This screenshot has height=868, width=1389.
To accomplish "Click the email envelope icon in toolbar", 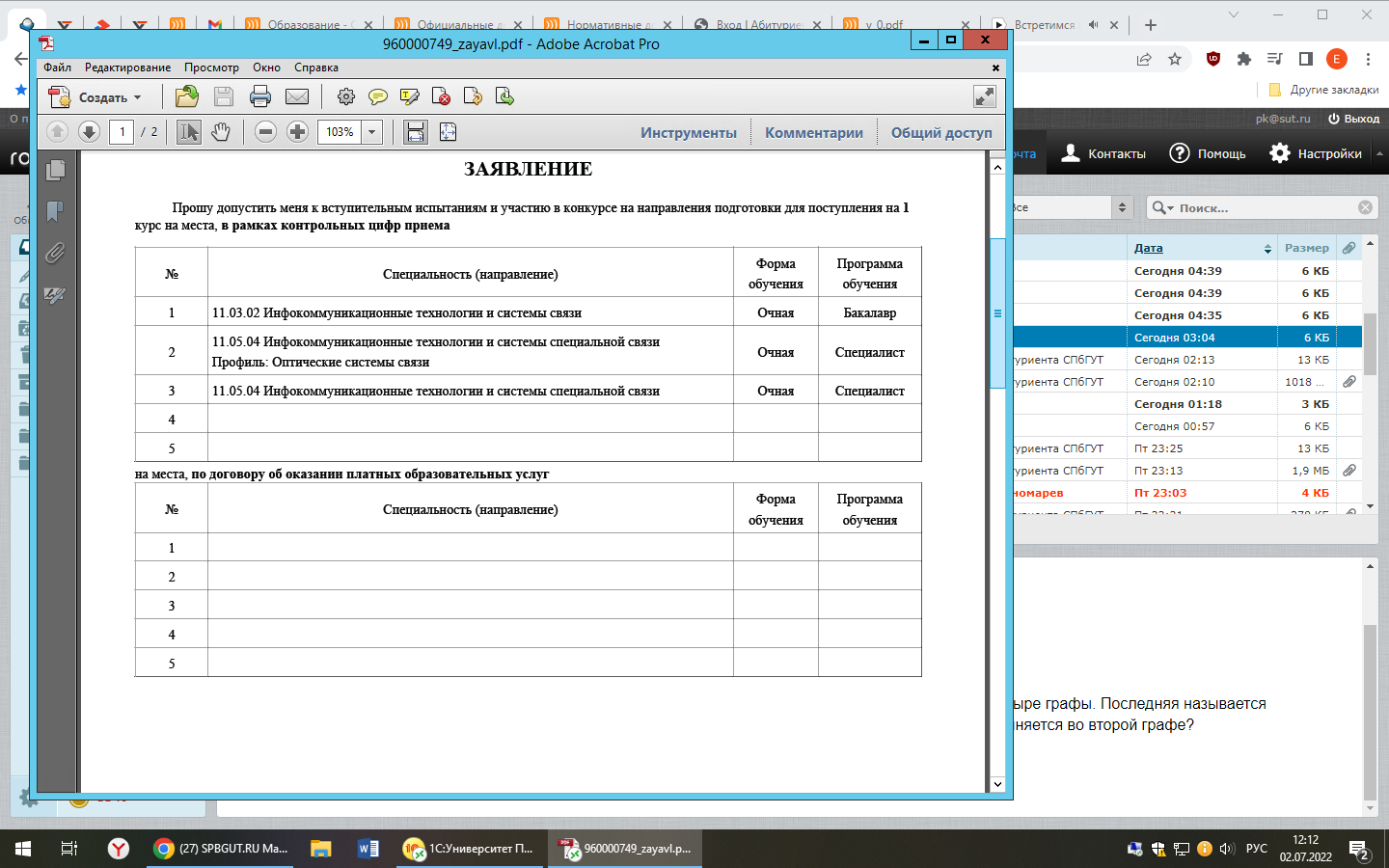I will click(x=297, y=96).
